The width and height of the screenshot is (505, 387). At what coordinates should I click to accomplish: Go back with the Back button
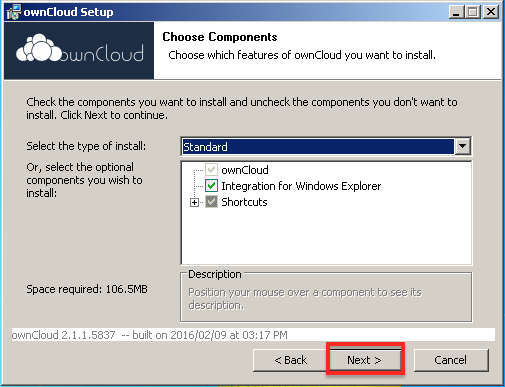click(x=290, y=360)
